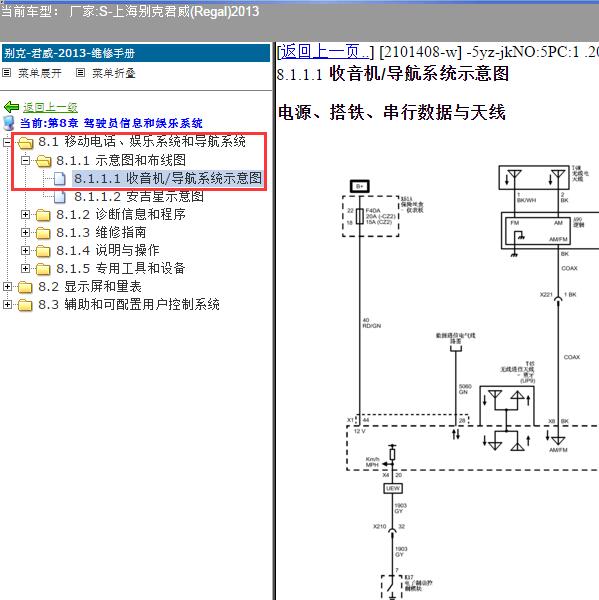Click the 菜单折叠 list icon
Viewport: 599px width, 600px height.
pyautogui.click(x=80, y=72)
